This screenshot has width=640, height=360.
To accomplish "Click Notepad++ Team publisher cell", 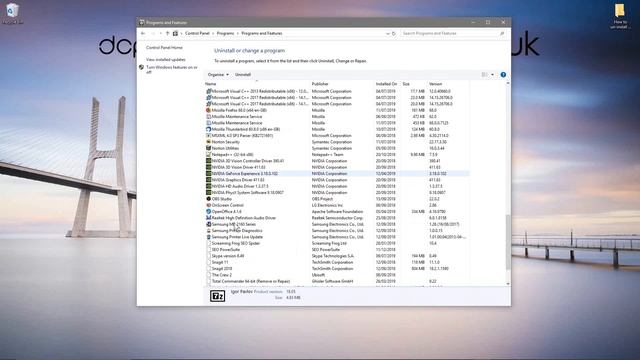I will click(x=327, y=154).
